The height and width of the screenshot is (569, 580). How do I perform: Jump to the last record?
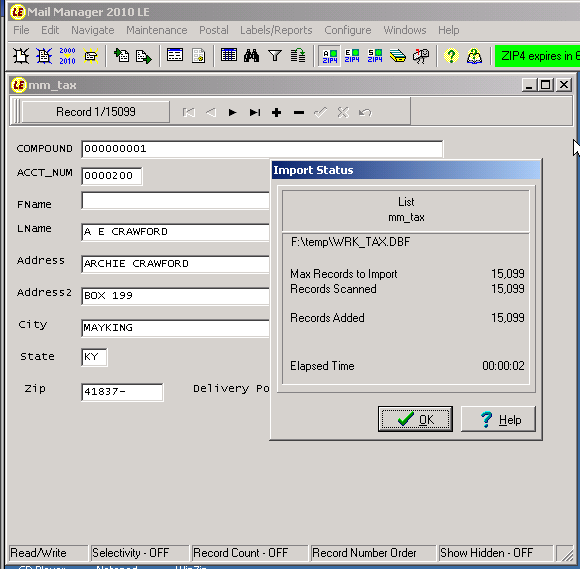(254, 112)
